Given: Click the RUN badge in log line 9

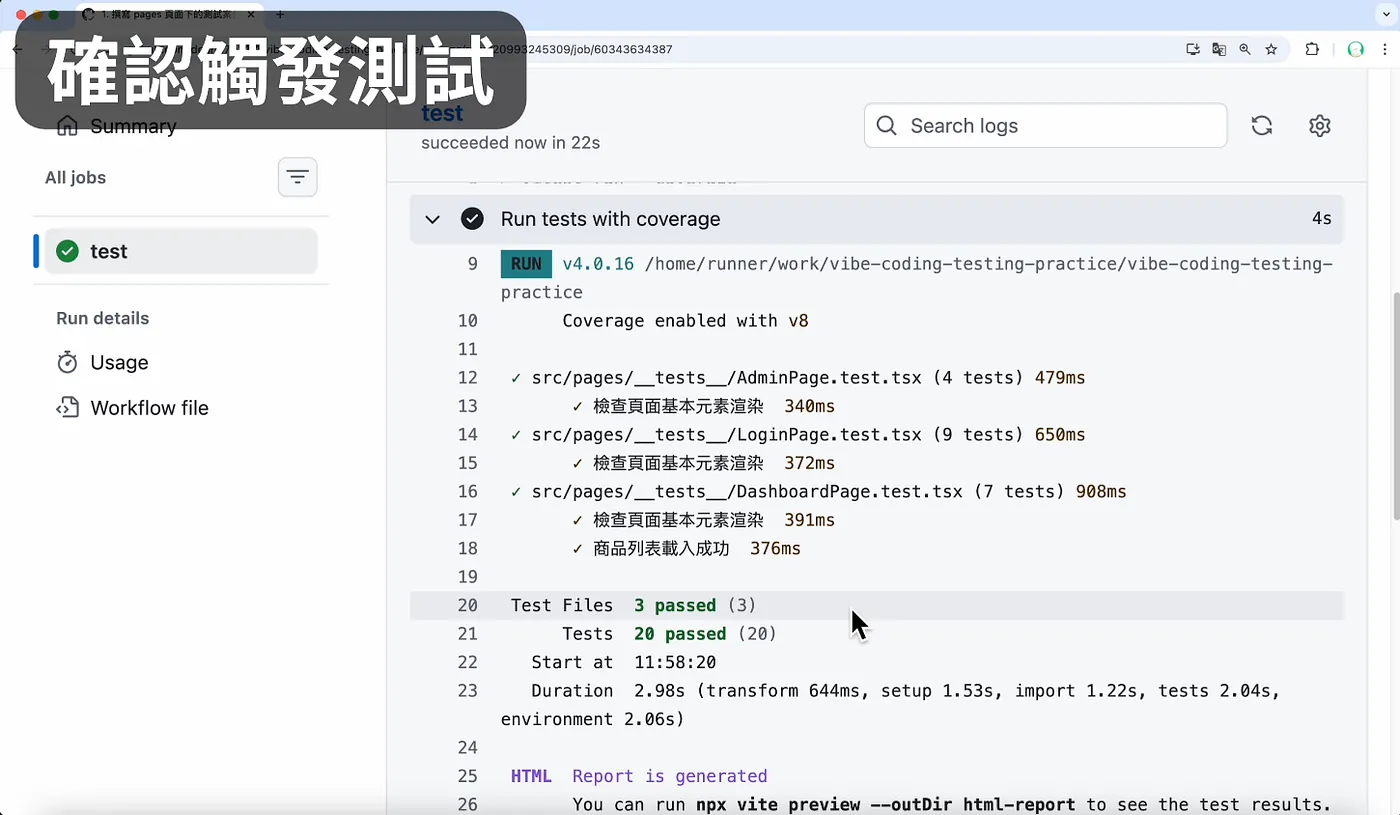Looking at the screenshot, I should (x=526, y=264).
